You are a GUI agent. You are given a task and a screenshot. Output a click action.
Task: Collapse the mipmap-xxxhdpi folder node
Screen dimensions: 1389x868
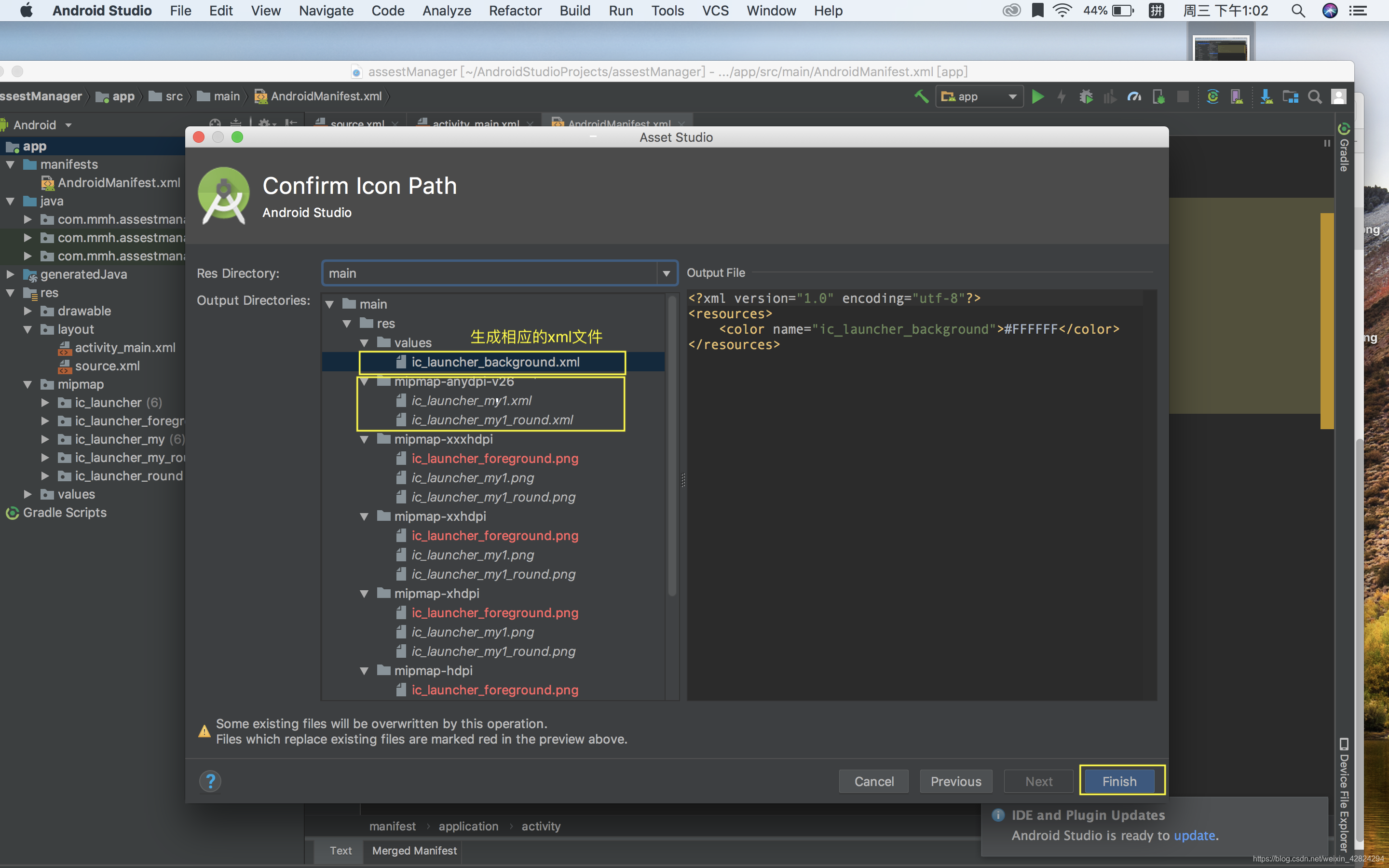click(364, 440)
